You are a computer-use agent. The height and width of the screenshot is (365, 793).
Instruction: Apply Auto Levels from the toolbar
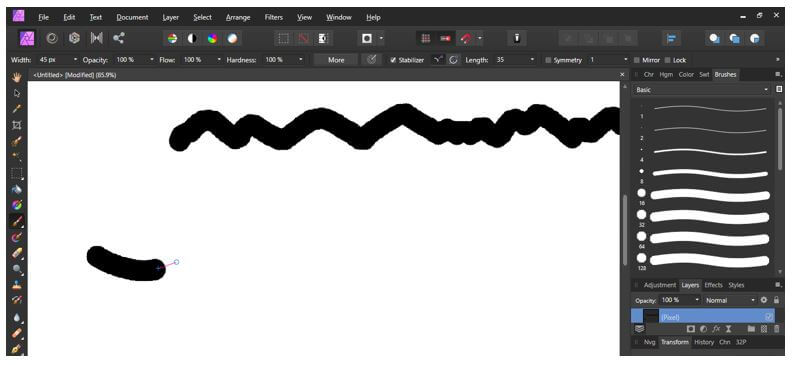click(x=172, y=38)
